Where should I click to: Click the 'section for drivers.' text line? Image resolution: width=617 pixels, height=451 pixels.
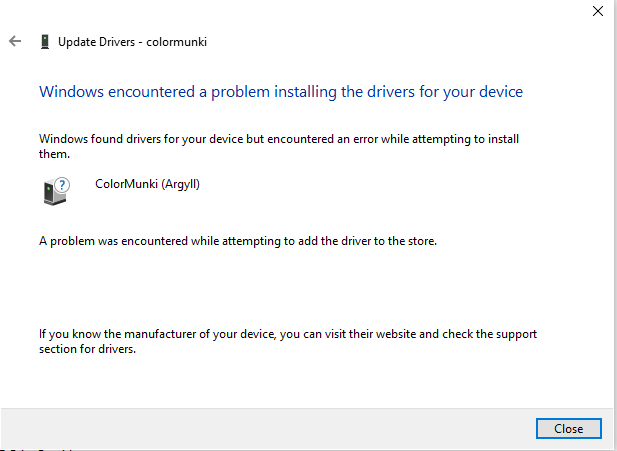click(87, 350)
